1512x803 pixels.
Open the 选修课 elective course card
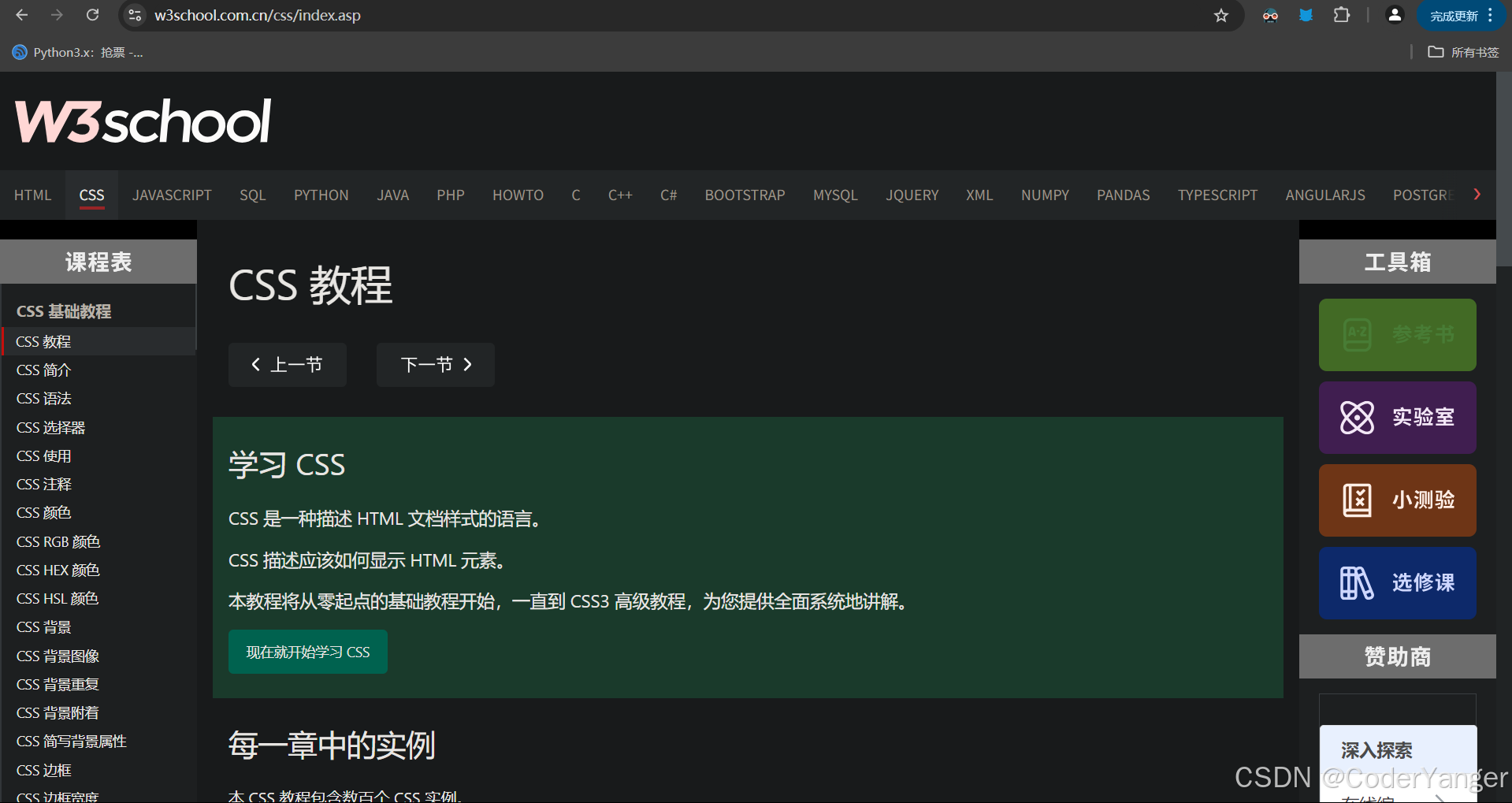pyautogui.click(x=1397, y=583)
